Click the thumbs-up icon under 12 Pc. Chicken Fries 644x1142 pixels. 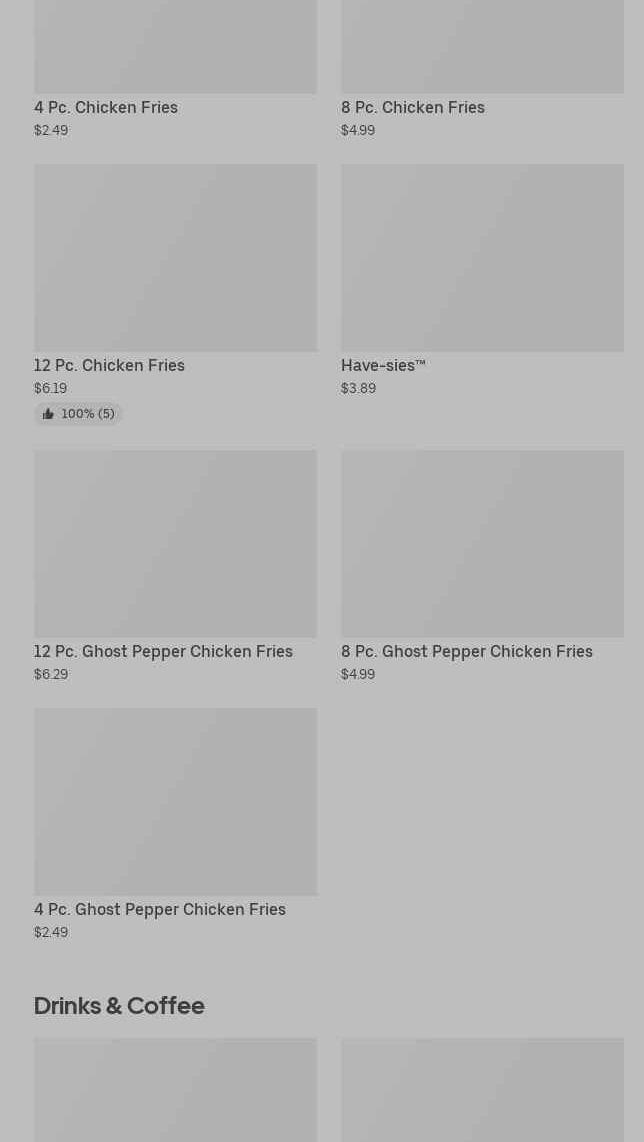pyautogui.click(x=48, y=414)
